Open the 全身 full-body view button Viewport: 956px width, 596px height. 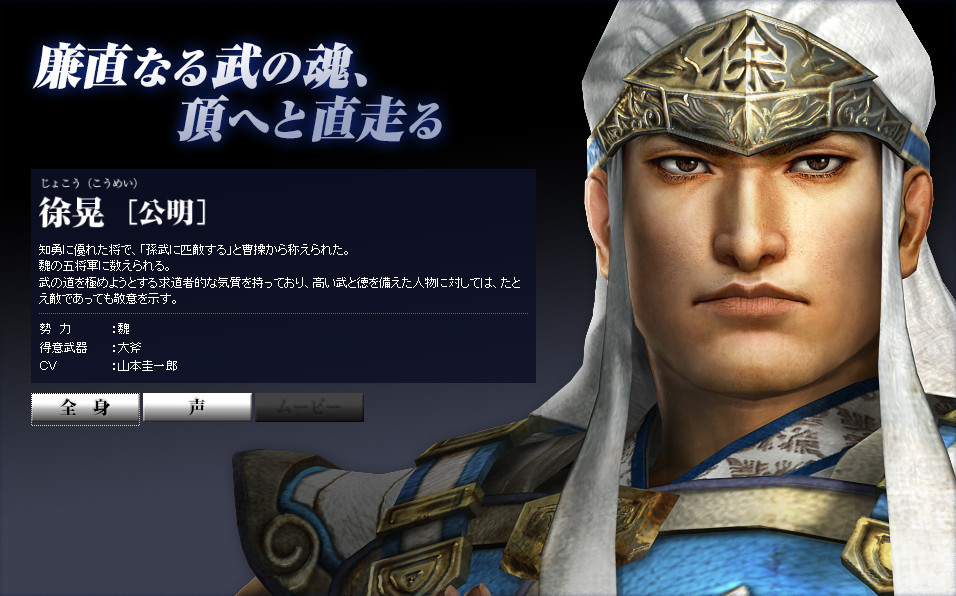(85, 408)
